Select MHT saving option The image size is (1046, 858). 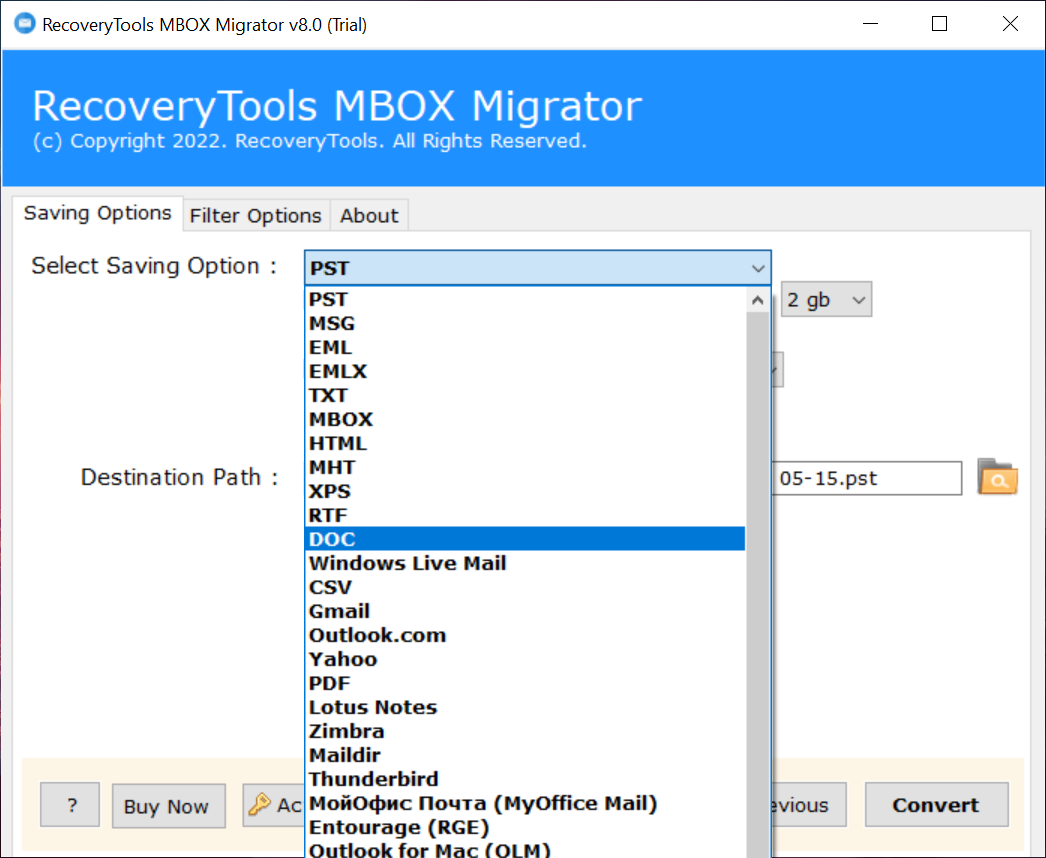pos(525,468)
